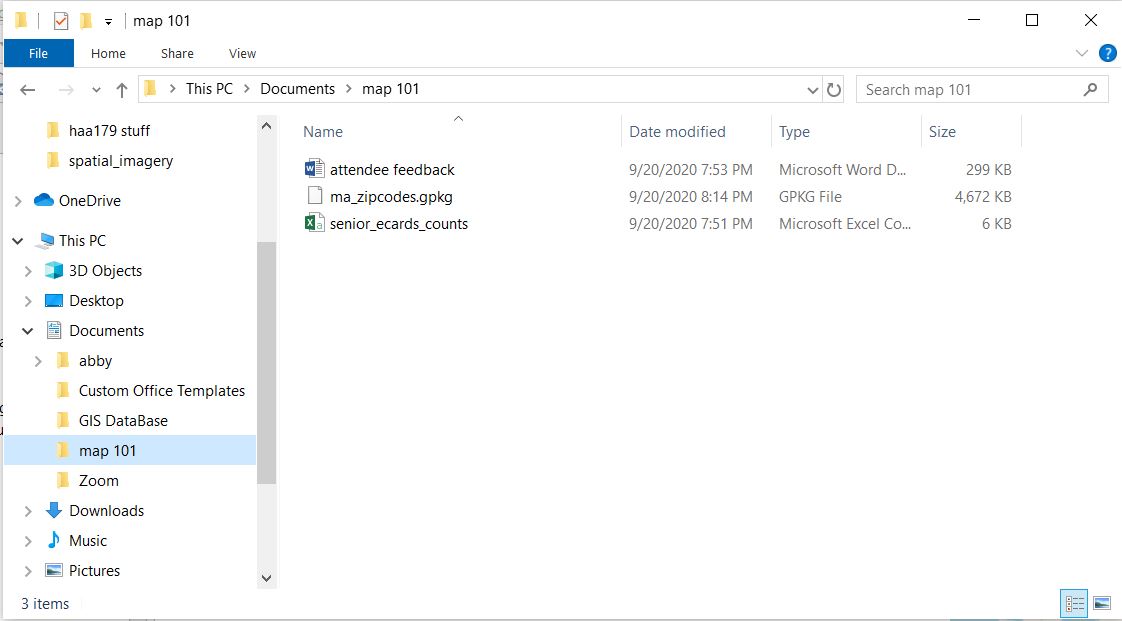Image resolution: width=1122 pixels, height=621 pixels.
Task: Collapse the Documents tree node
Action: (28, 331)
